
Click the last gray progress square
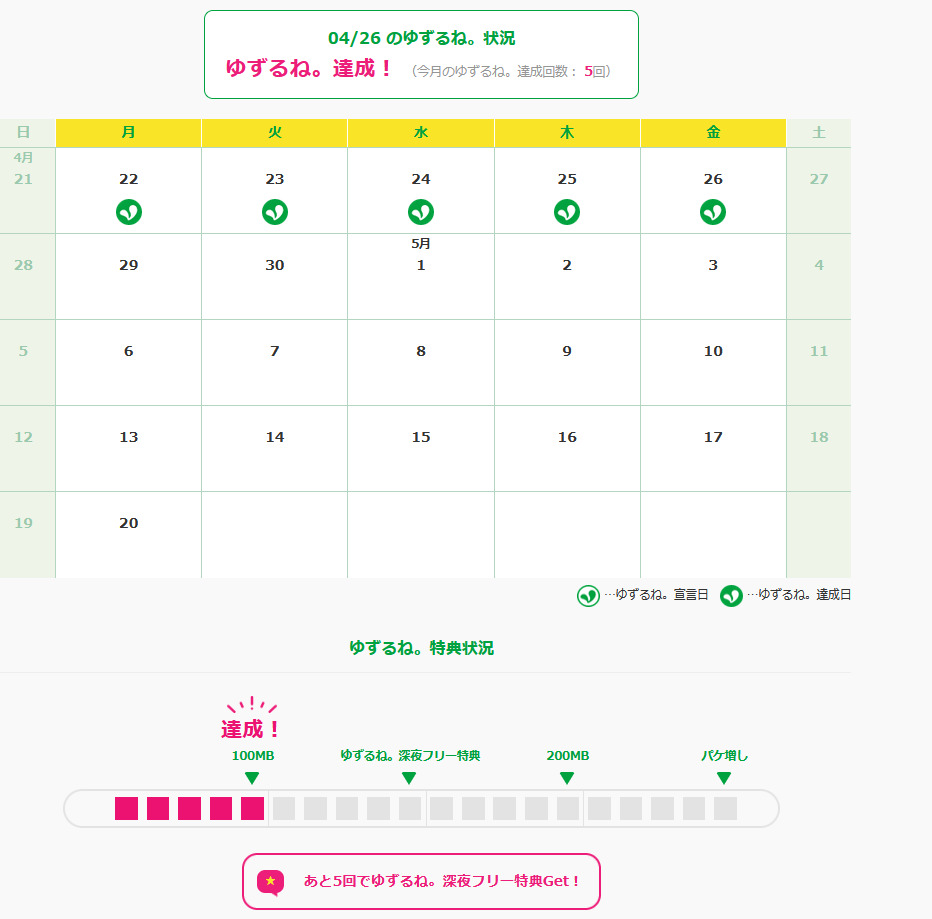(x=725, y=808)
